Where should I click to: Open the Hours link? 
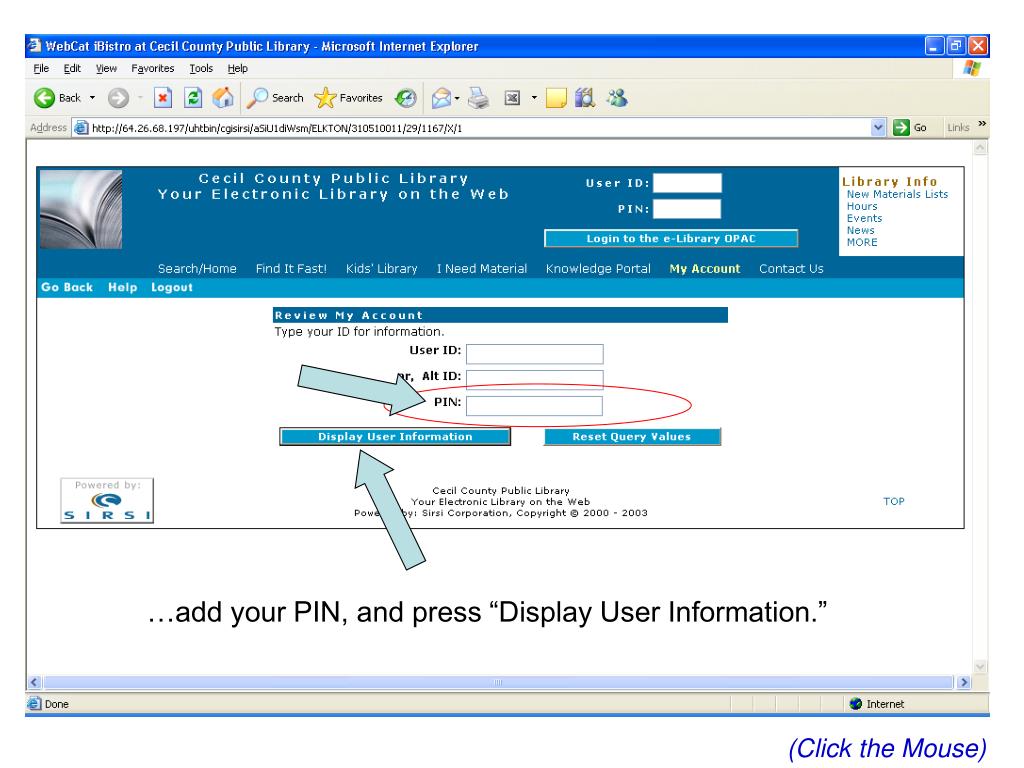coord(862,206)
